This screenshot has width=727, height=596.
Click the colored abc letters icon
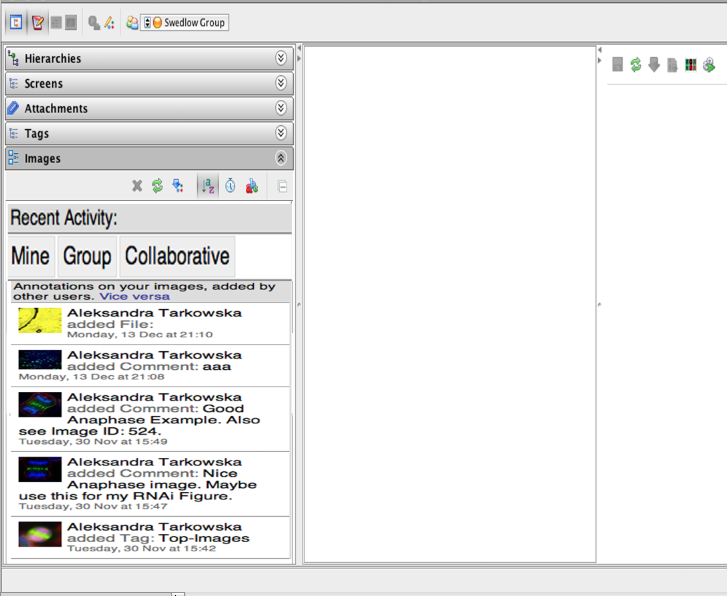click(x=252, y=186)
